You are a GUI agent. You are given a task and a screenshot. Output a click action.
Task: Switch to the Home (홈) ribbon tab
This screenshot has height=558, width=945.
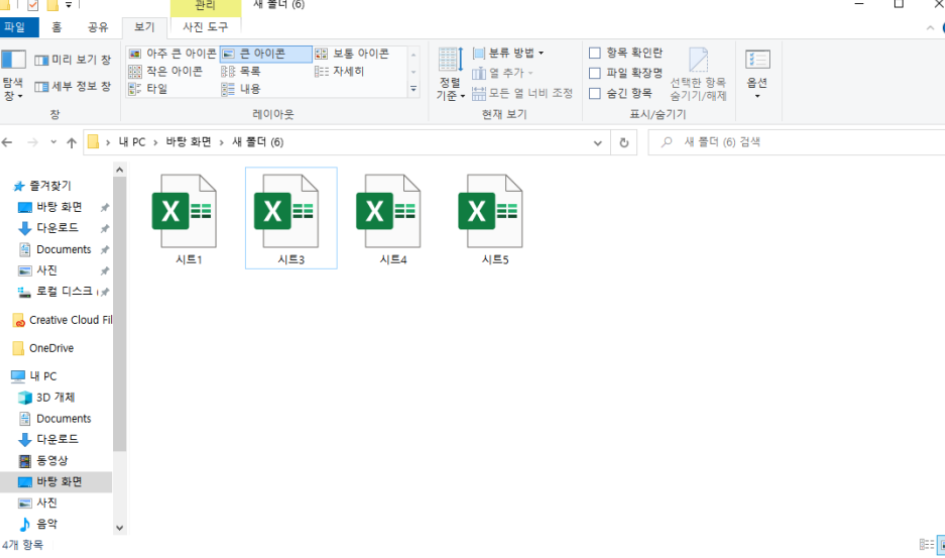coord(56,27)
